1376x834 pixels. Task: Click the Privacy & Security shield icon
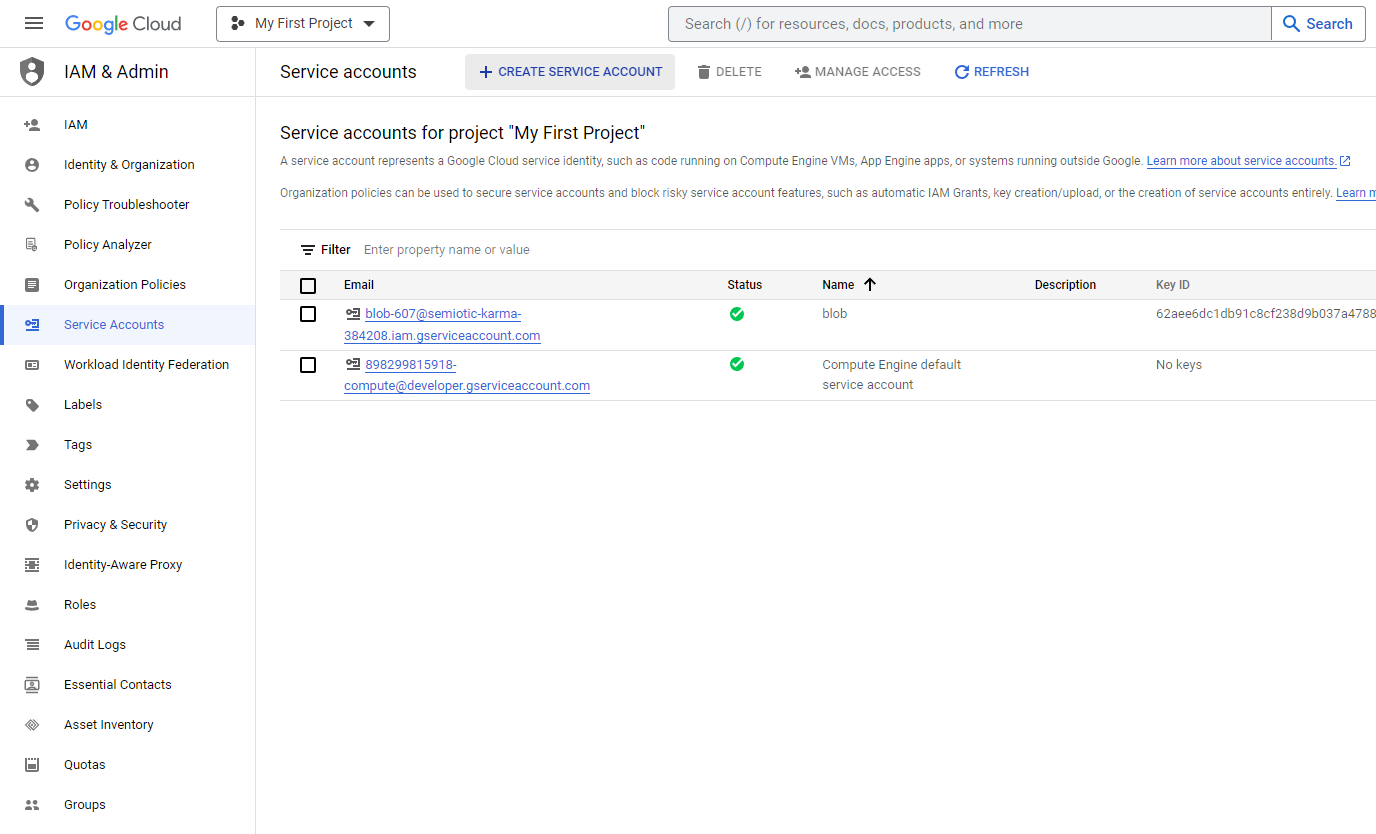[x=32, y=525]
